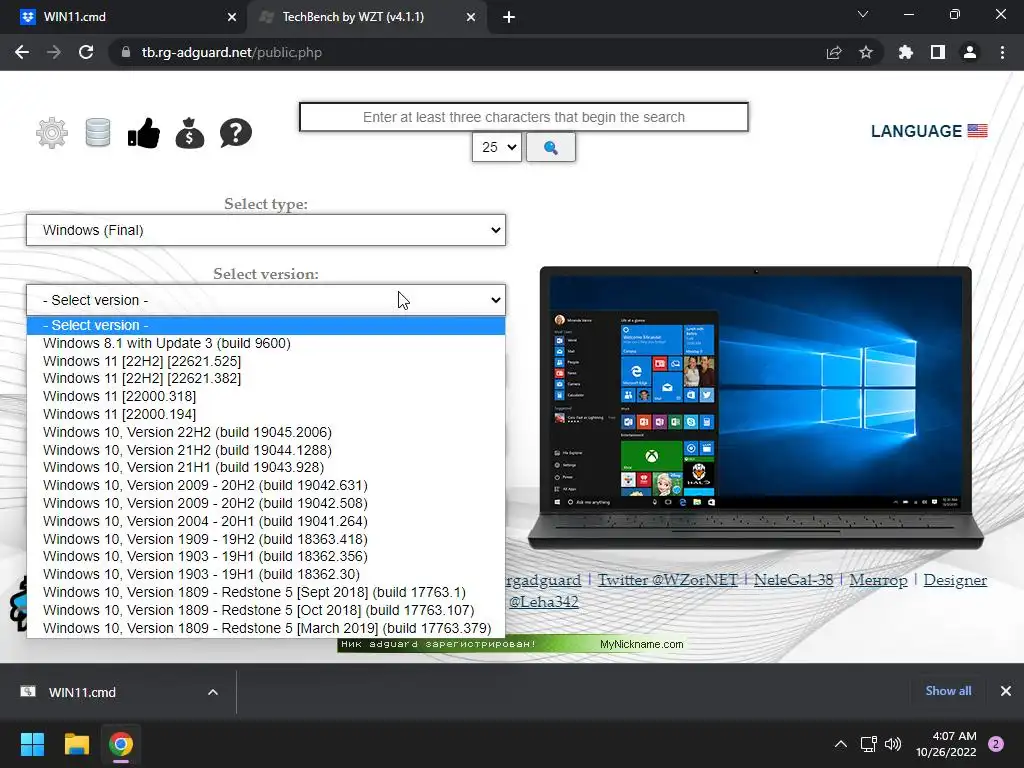The height and width of the screenshot is (768, 1024).
Task: Show hidden tray icons chevron
Action: (841, 744)
